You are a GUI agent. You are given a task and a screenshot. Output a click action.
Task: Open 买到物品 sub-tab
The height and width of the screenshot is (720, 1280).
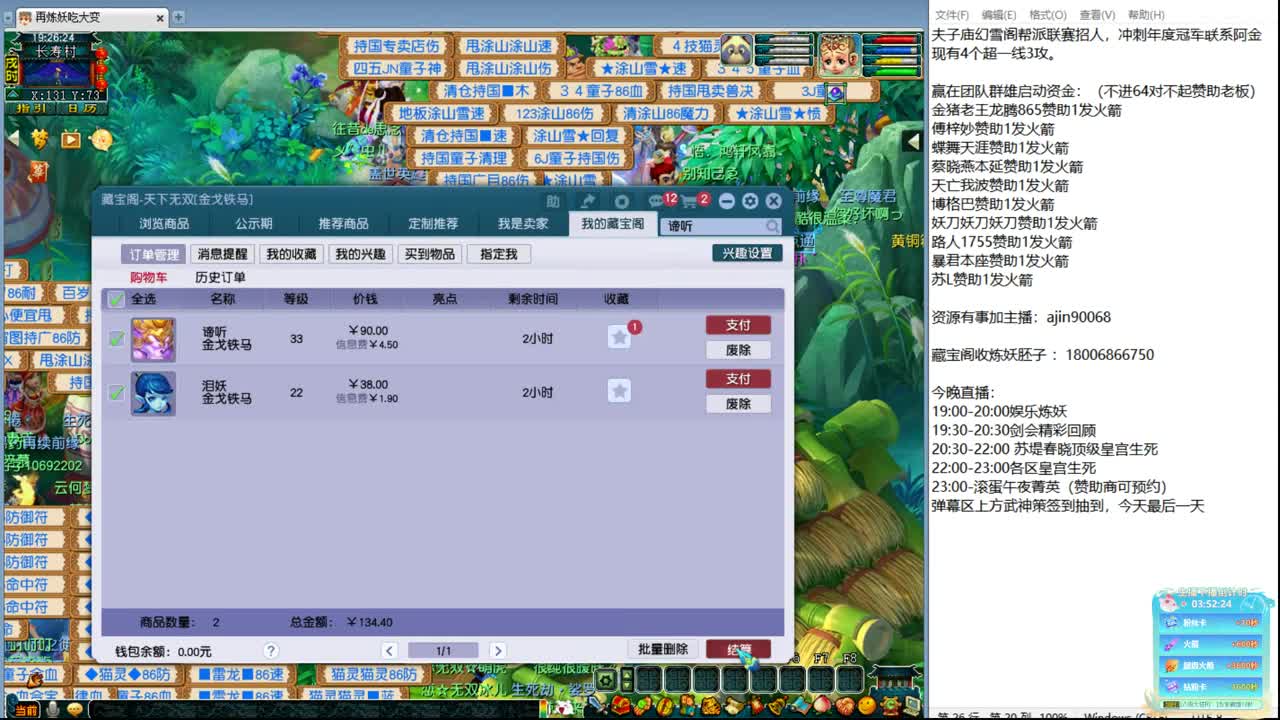point(429,254)
